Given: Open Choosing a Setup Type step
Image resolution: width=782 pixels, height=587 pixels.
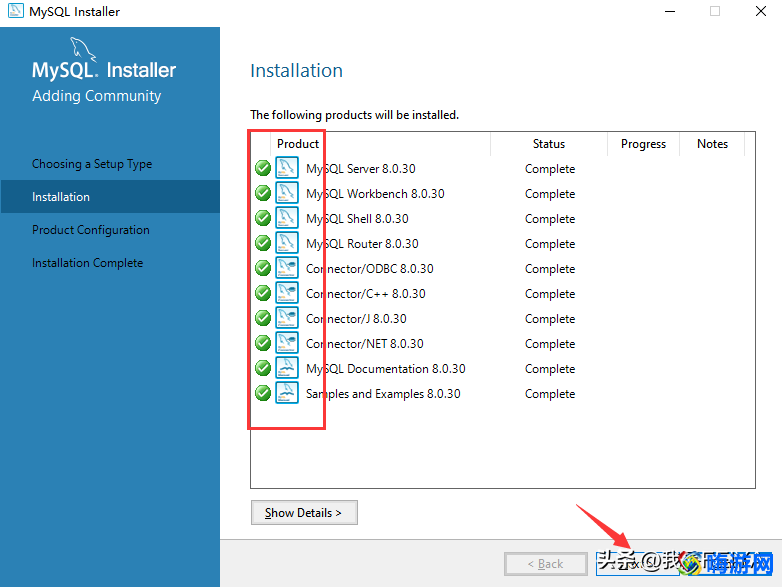Looking at the screenshot, I should [92, 164].
